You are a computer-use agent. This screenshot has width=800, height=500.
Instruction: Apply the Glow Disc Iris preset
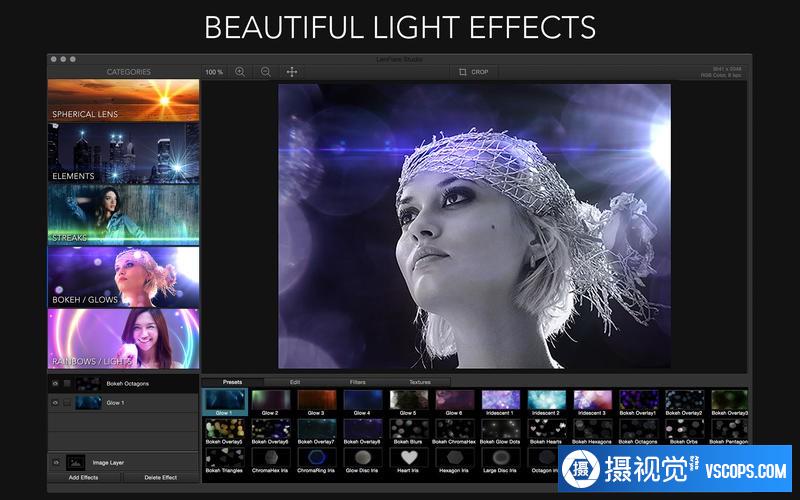(362, 460)
